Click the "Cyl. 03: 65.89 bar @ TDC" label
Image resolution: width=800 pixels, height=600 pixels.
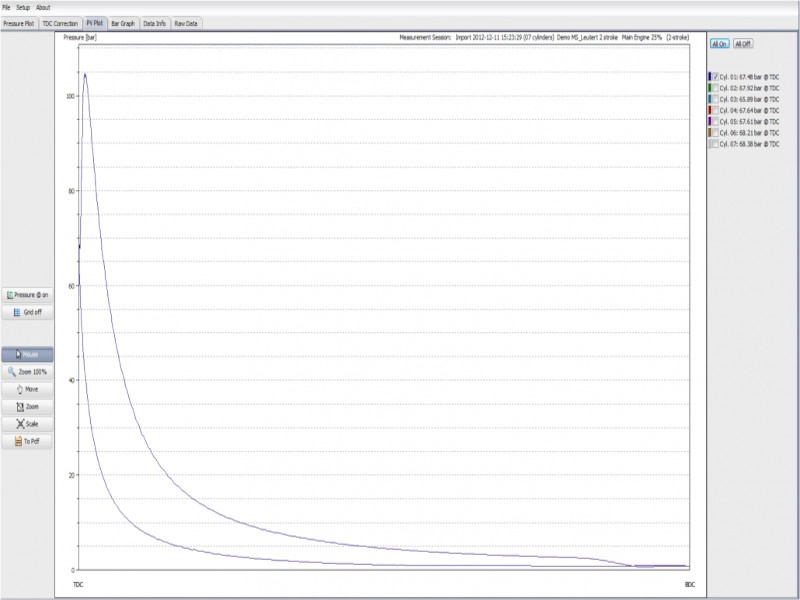click(x=749, y=99)
